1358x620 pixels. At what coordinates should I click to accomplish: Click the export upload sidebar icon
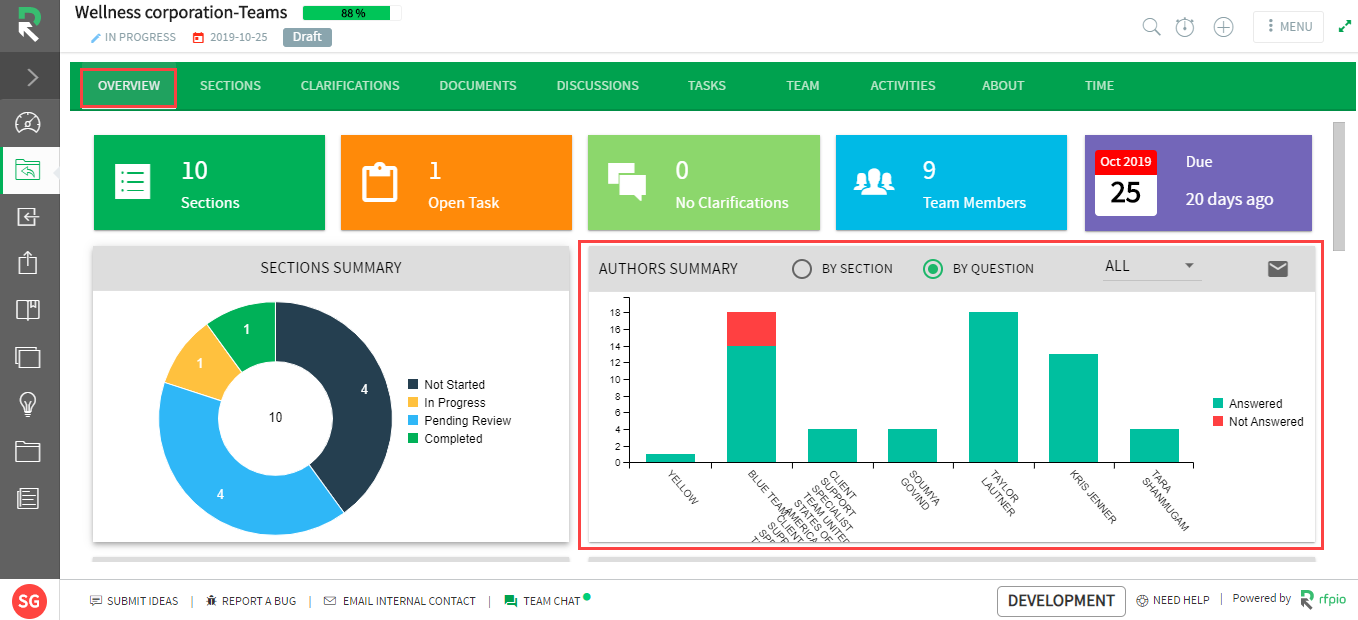click(28, 263)
